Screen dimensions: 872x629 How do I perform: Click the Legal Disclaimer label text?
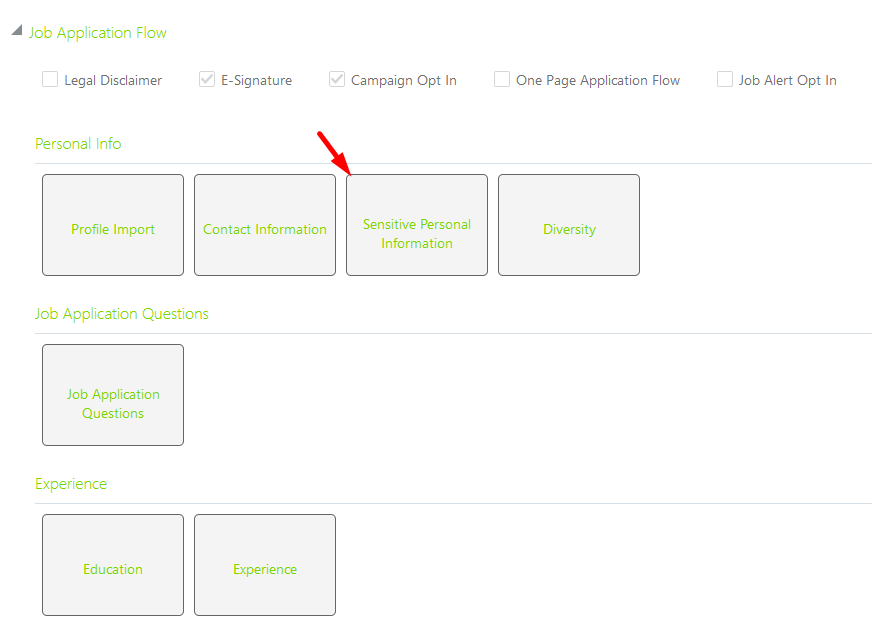pyautogui.click(x=113, y=80)
